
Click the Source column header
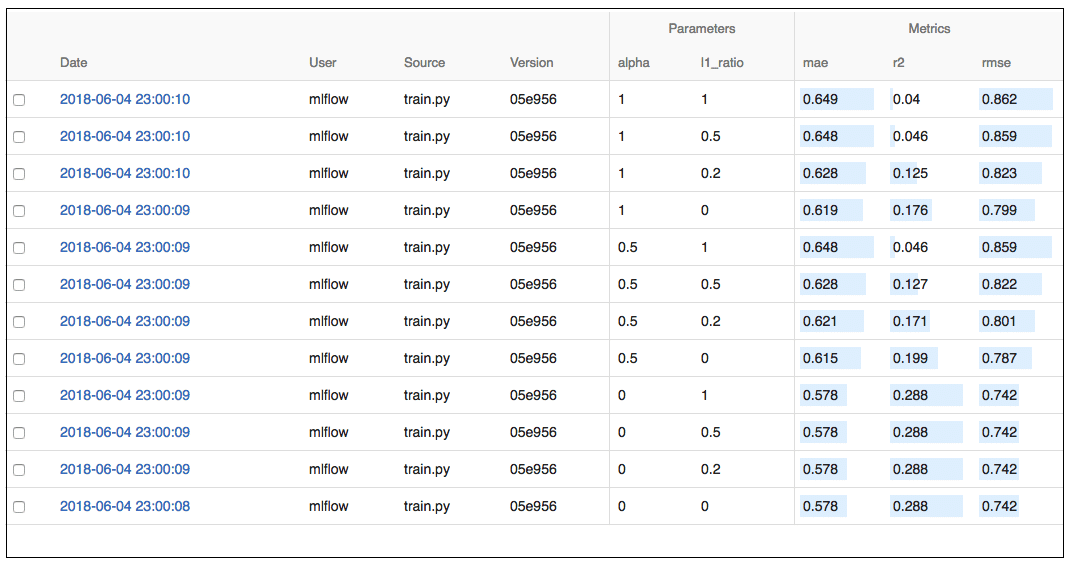(424, 62)
